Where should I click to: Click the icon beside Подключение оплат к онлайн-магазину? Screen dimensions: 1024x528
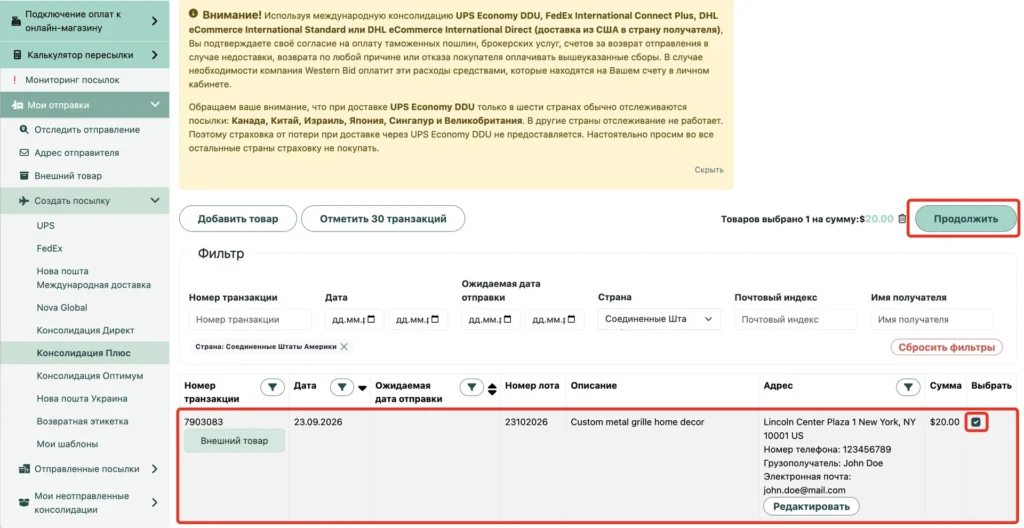[x=16, y=21]
